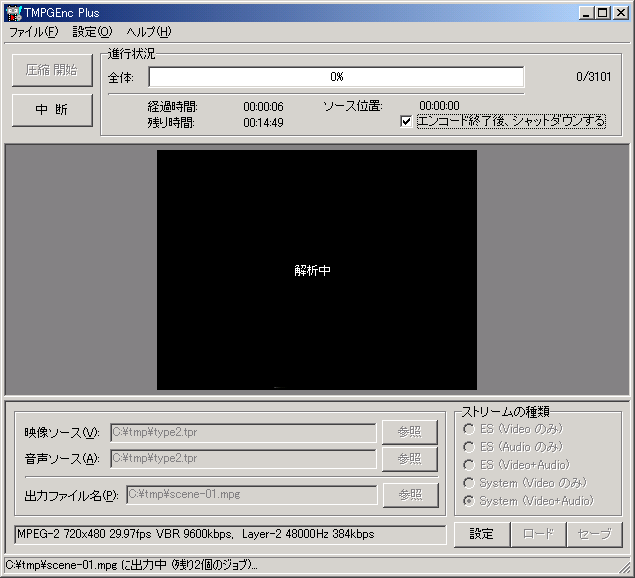635x578 pixels.
Task: Open the ヘルプ(H) menu
Action: pos(149,32)
